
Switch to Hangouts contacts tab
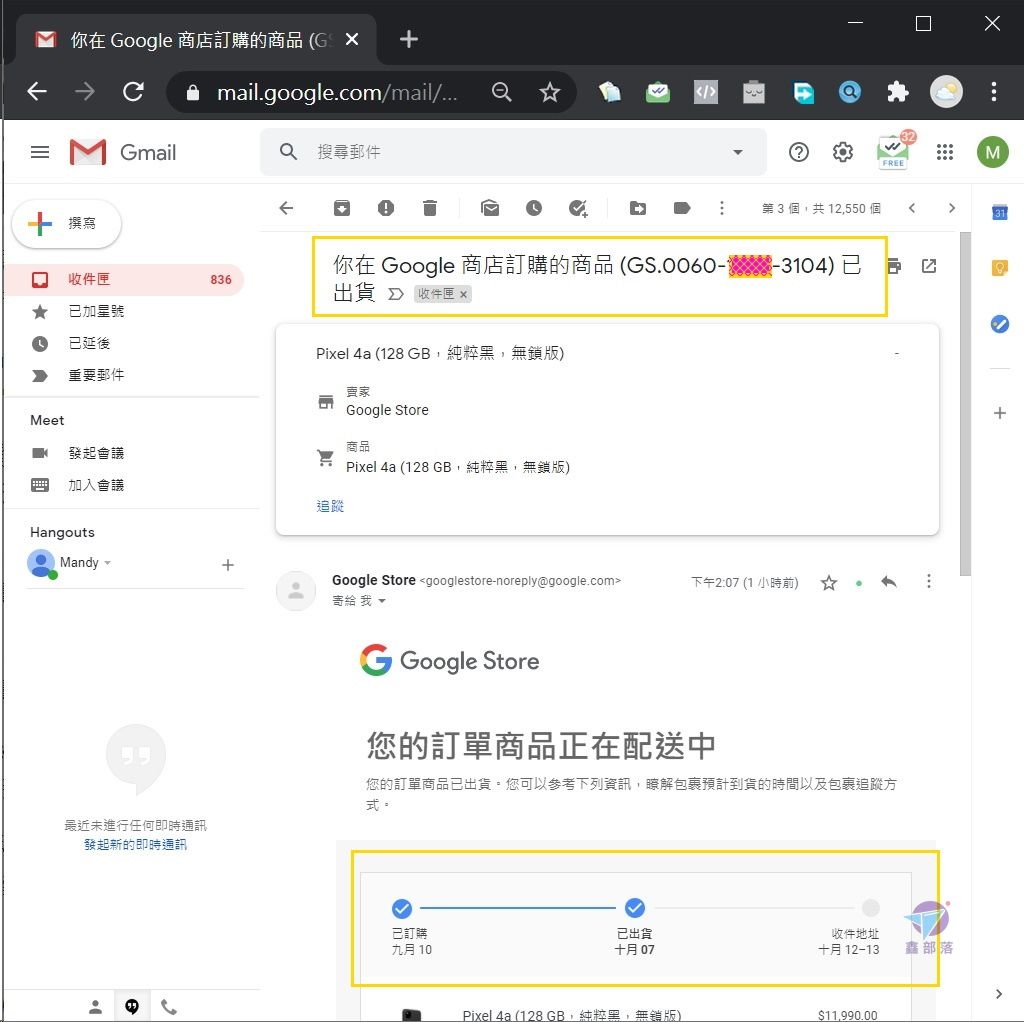95,1007
